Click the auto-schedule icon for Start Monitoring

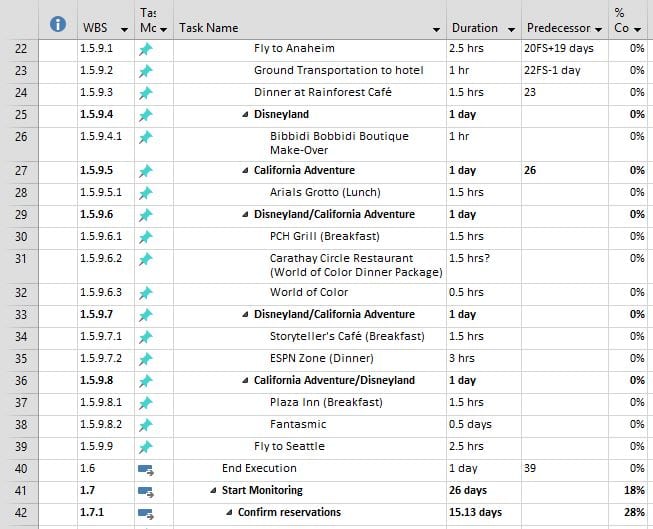click(x=145, y=491)
